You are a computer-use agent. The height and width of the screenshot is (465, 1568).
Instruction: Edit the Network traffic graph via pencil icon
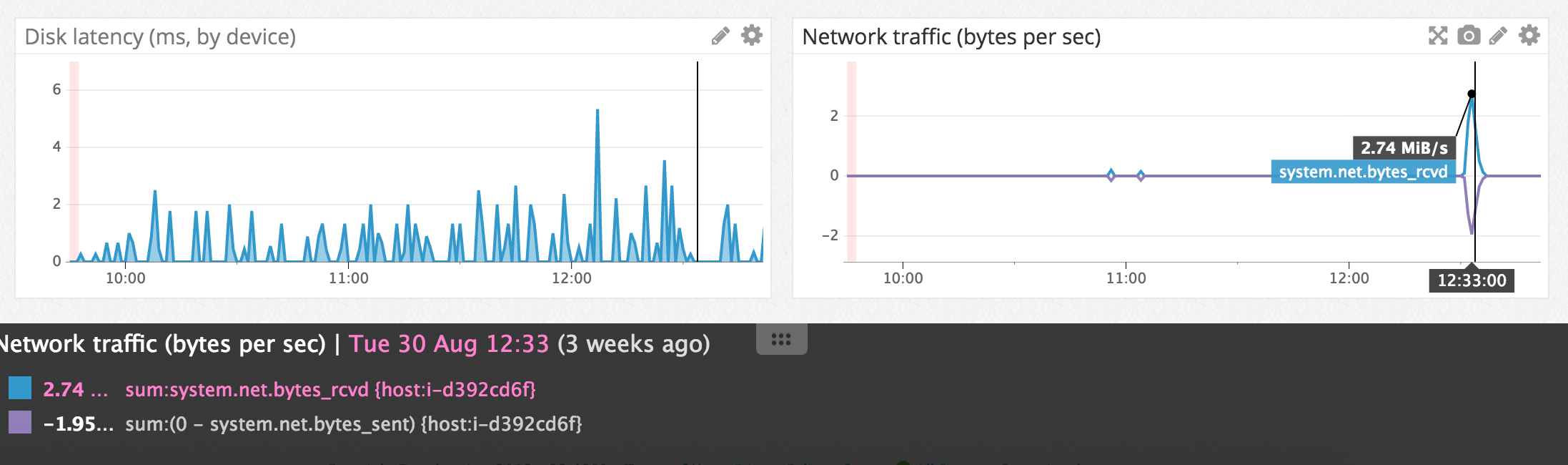click(1498, 34)
